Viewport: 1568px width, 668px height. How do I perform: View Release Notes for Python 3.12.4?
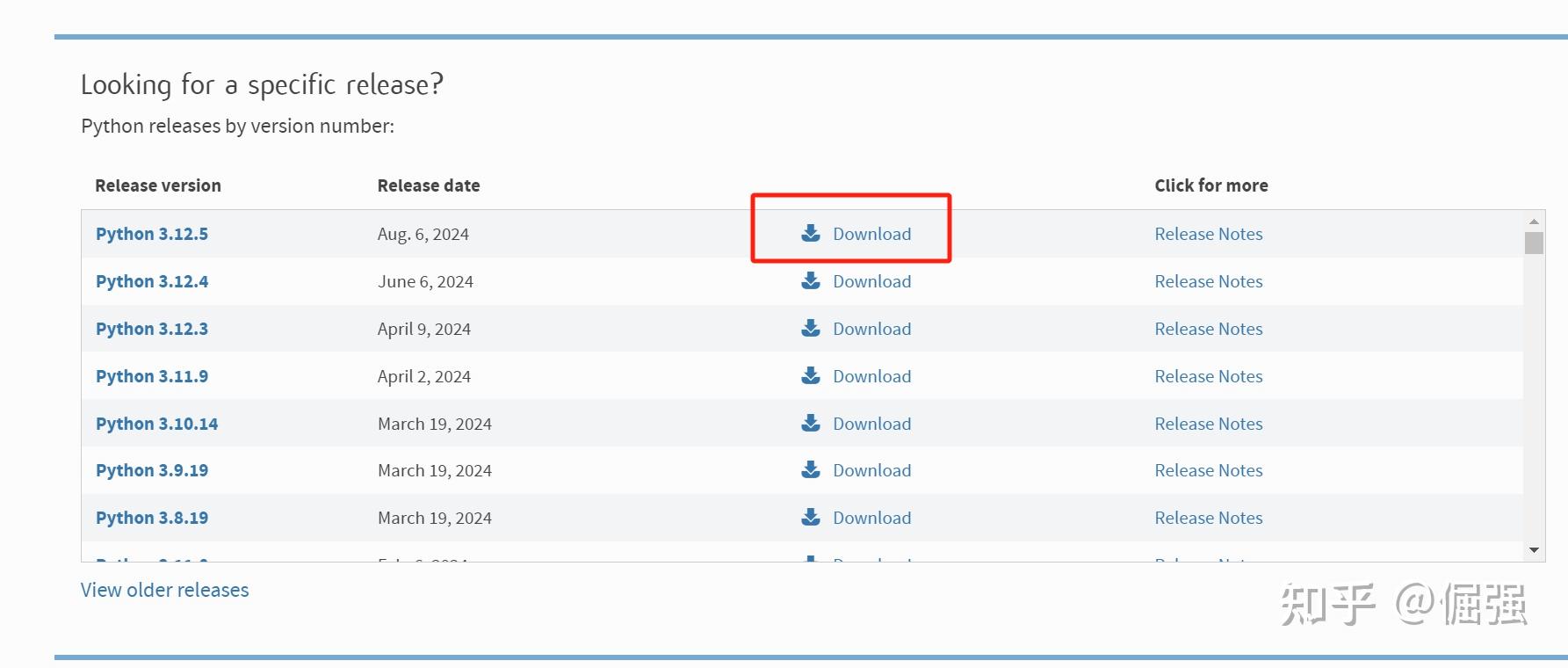1209,281
